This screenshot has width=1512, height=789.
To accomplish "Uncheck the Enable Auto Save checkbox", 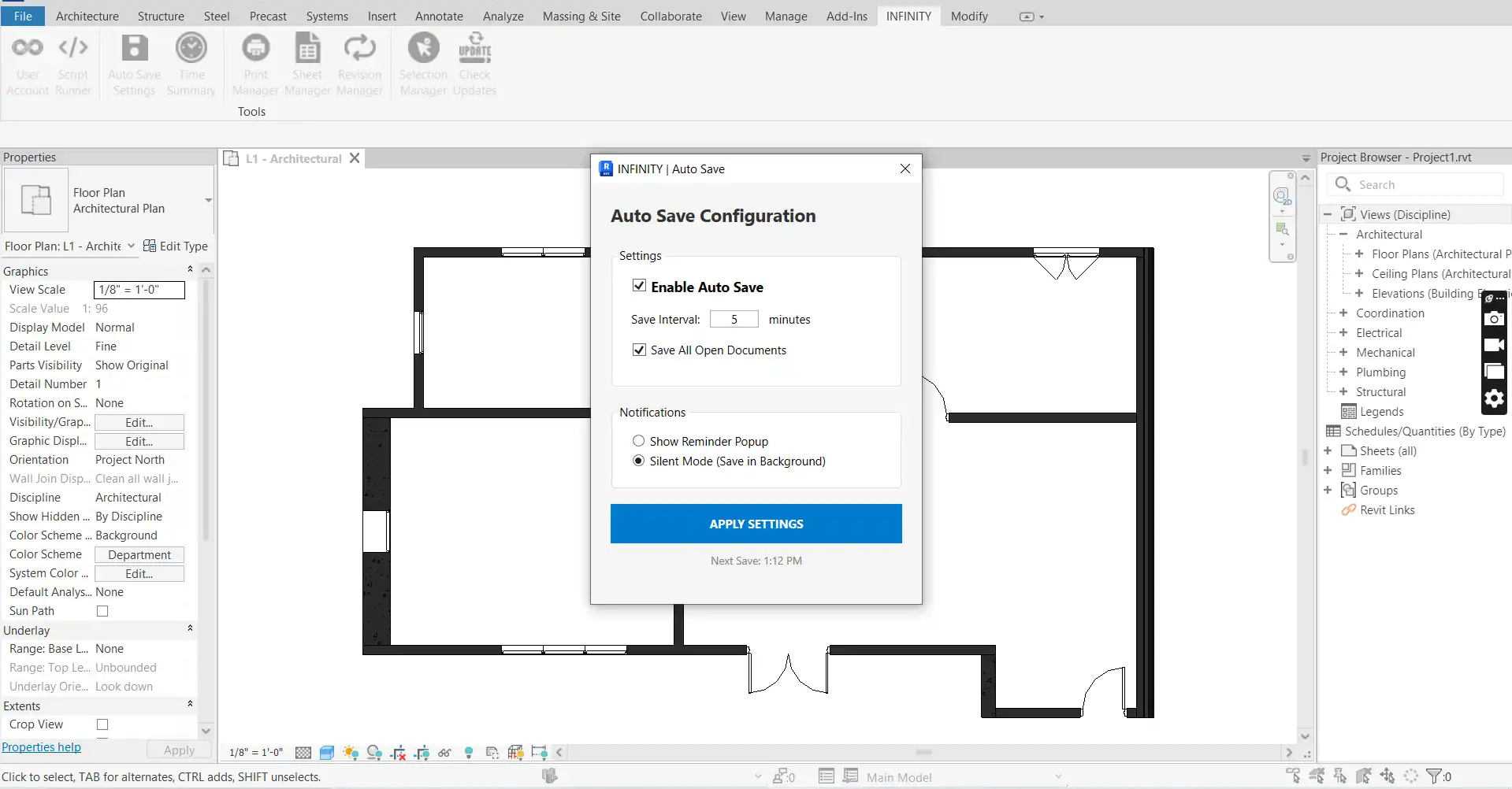I will pyautogui.click(x=639, y=286).
